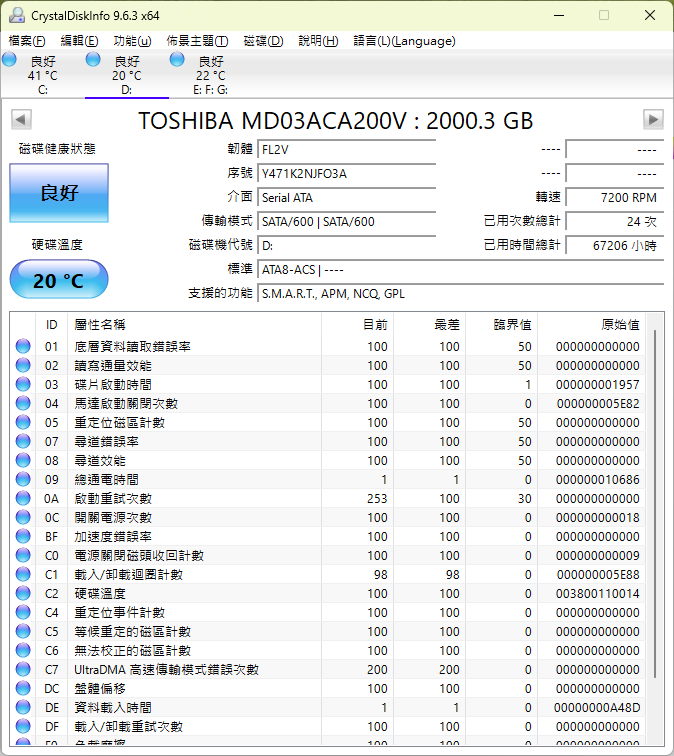
Task: Click the 轉速 value 7200 RPM
Action: pyautogui.click(x=615, y=198)
